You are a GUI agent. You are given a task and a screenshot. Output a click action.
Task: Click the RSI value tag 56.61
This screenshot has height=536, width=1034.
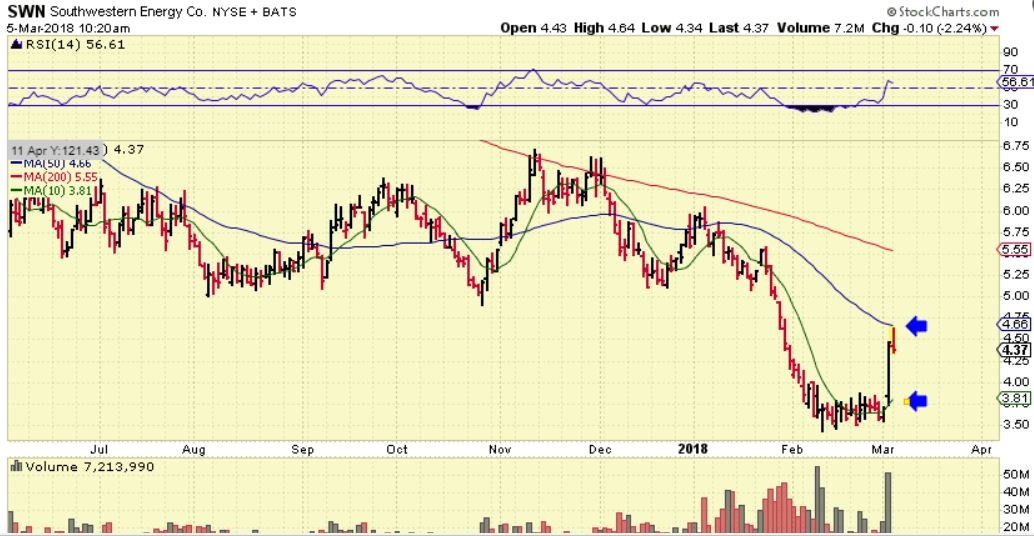click(1015, 82)
